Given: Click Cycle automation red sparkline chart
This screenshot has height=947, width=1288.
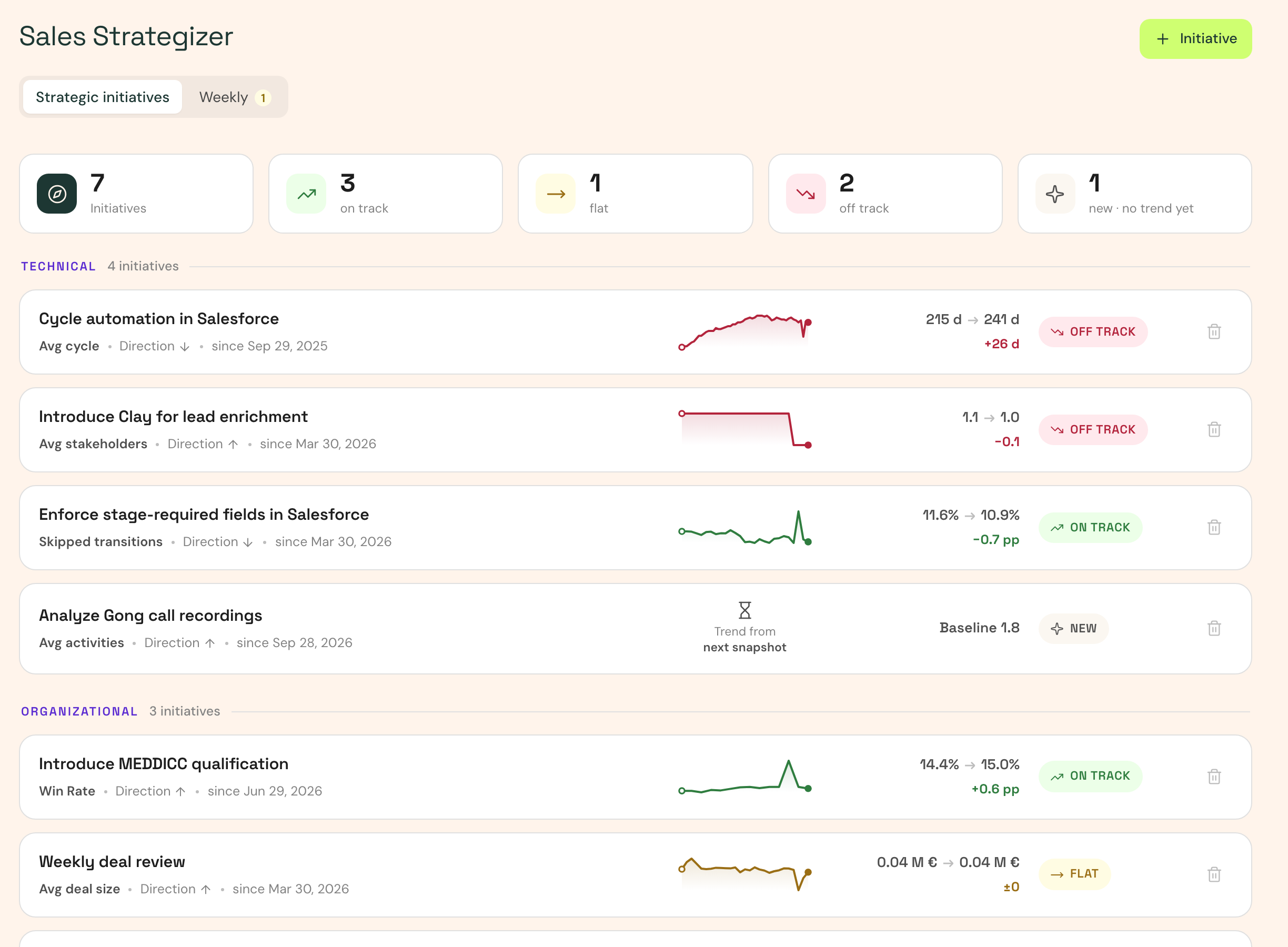Looking at the screenshot, I should 744,331.
